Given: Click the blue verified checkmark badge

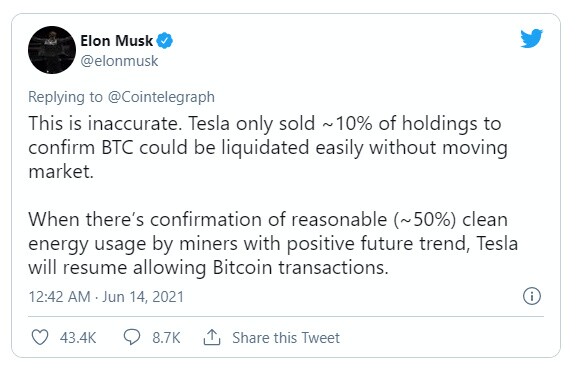Looking at the screenshot, I should click(164, 41).
